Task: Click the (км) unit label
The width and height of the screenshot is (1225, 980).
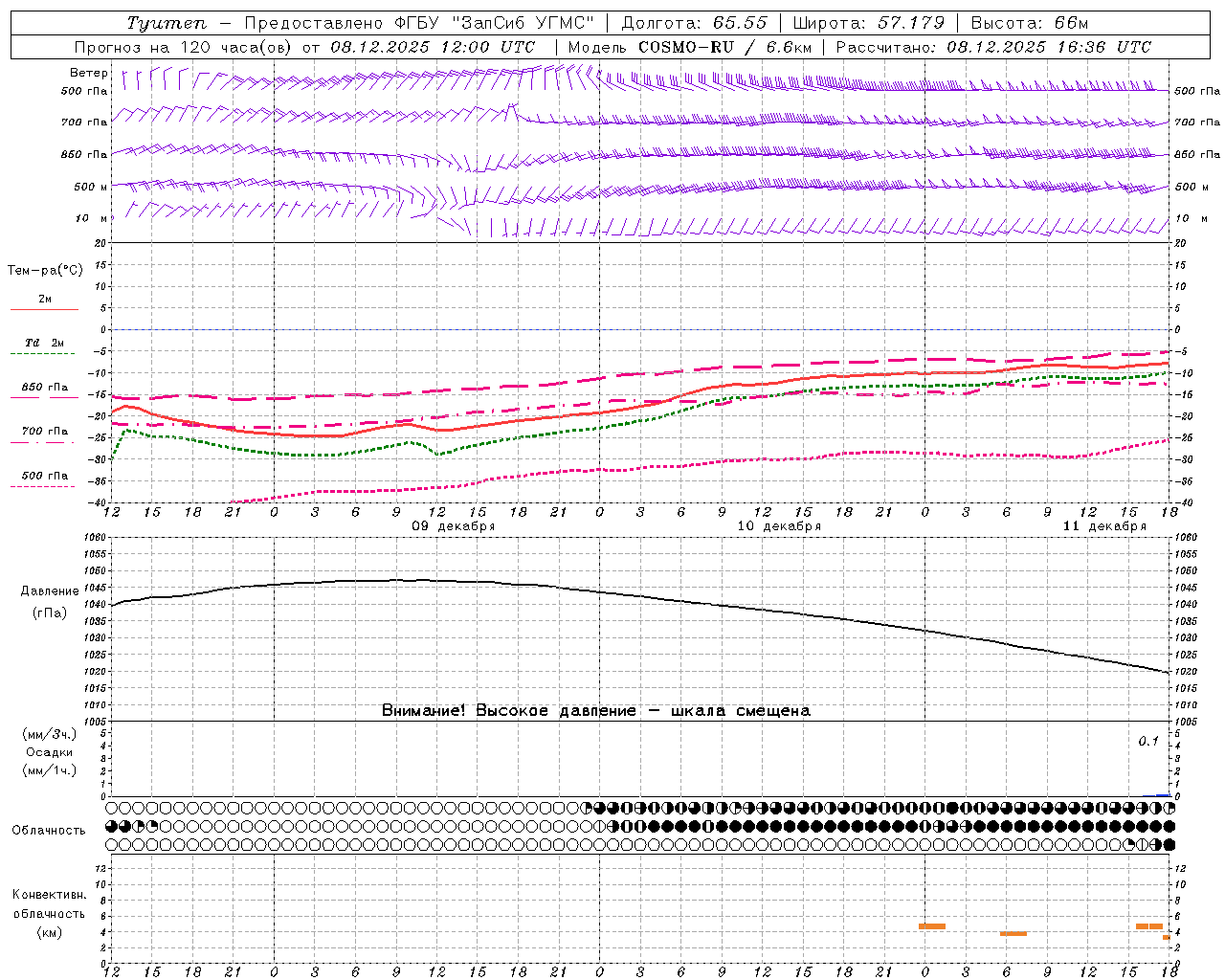Action: click(x=50, y=932)
